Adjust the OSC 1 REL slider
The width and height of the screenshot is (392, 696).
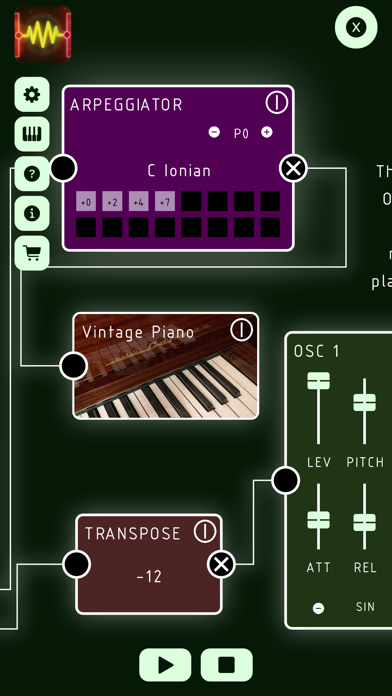point(364,522)
